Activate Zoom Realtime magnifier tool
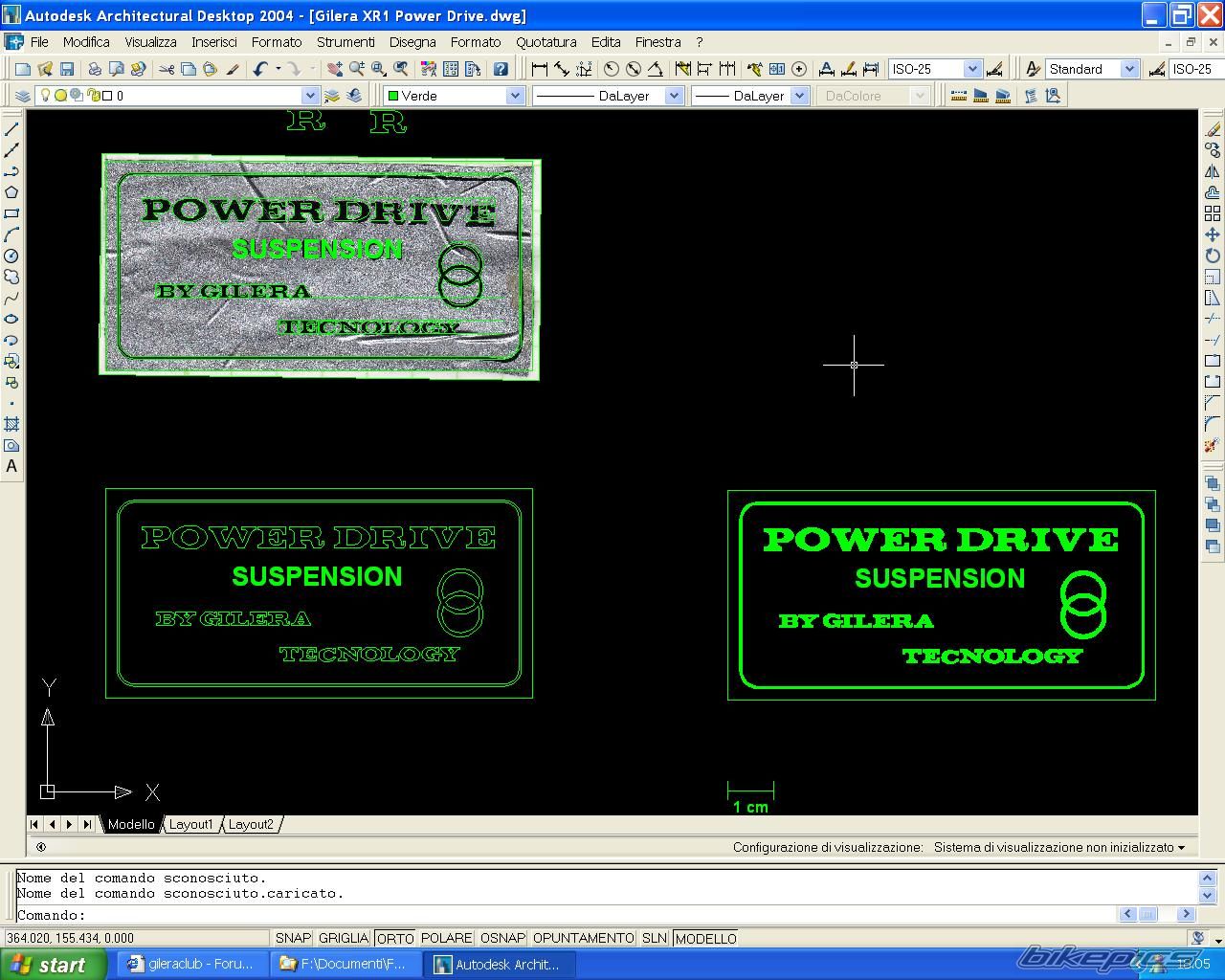 357,69
